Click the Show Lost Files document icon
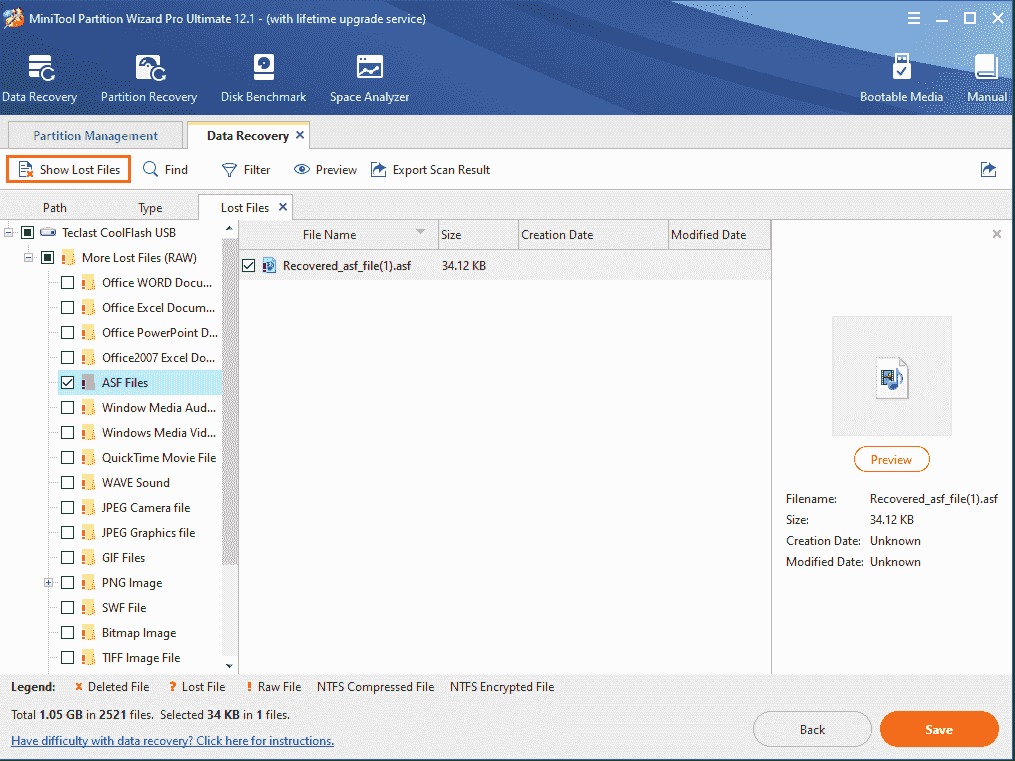Image resolution: width=1015 pixels, height=761 pixels. pyautogui.click(x=26, y=170)
